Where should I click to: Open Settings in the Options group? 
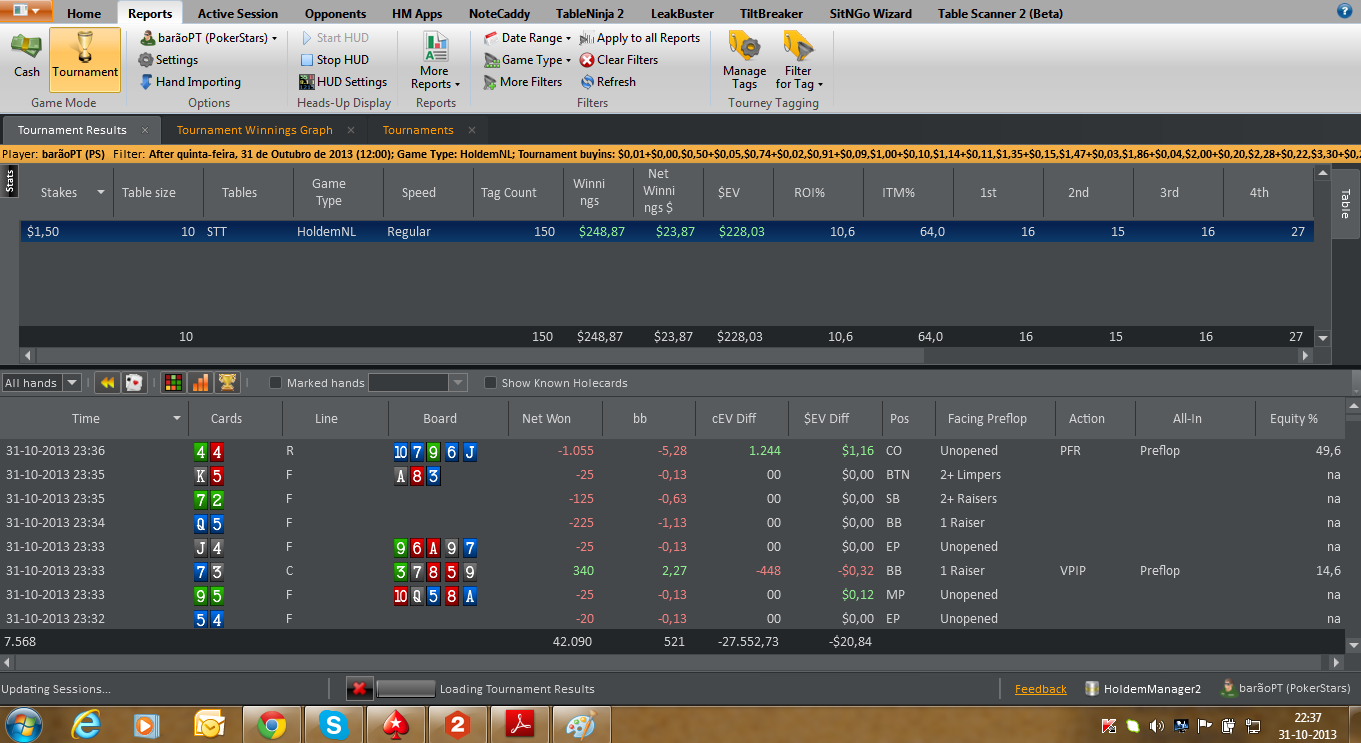(x=168, y=60)
